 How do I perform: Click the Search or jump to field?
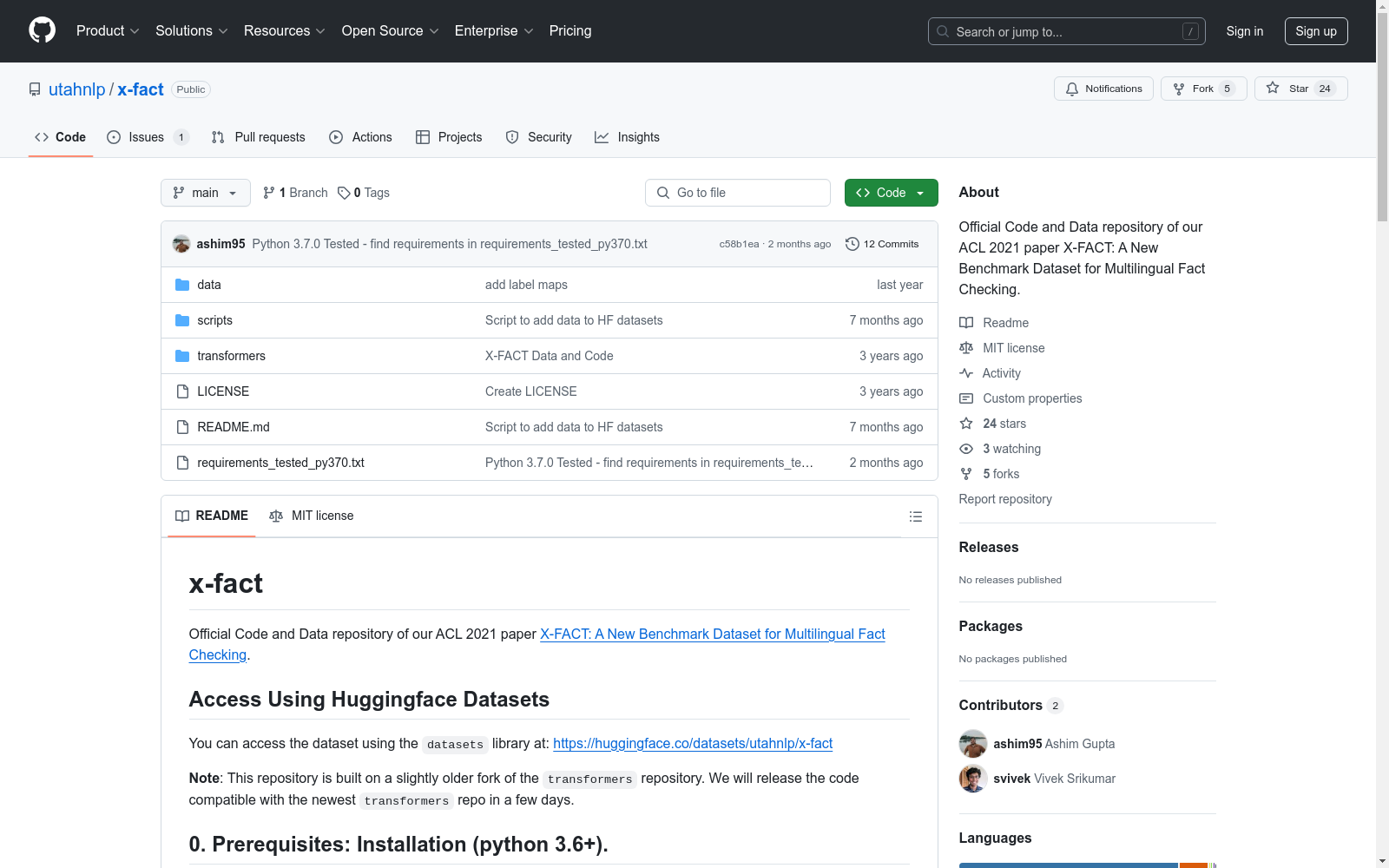pos(1067,31)
